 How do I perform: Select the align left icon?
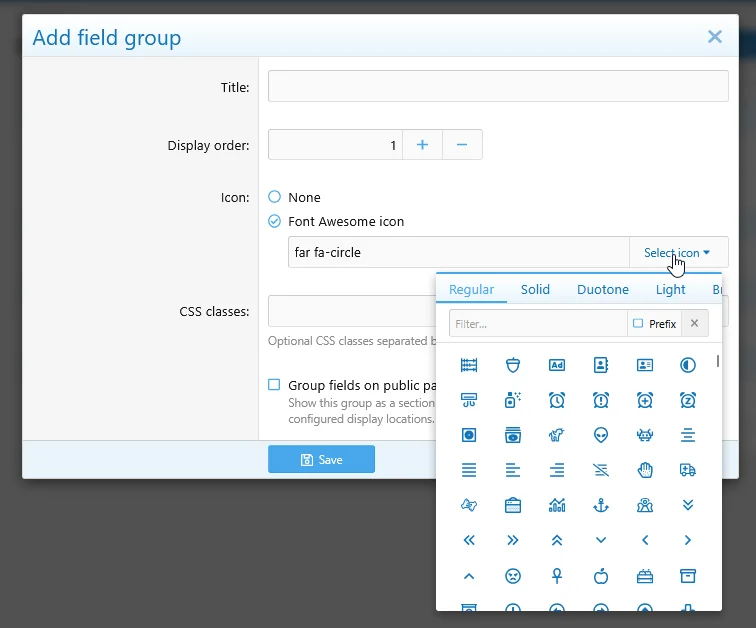tap(513, 470)
